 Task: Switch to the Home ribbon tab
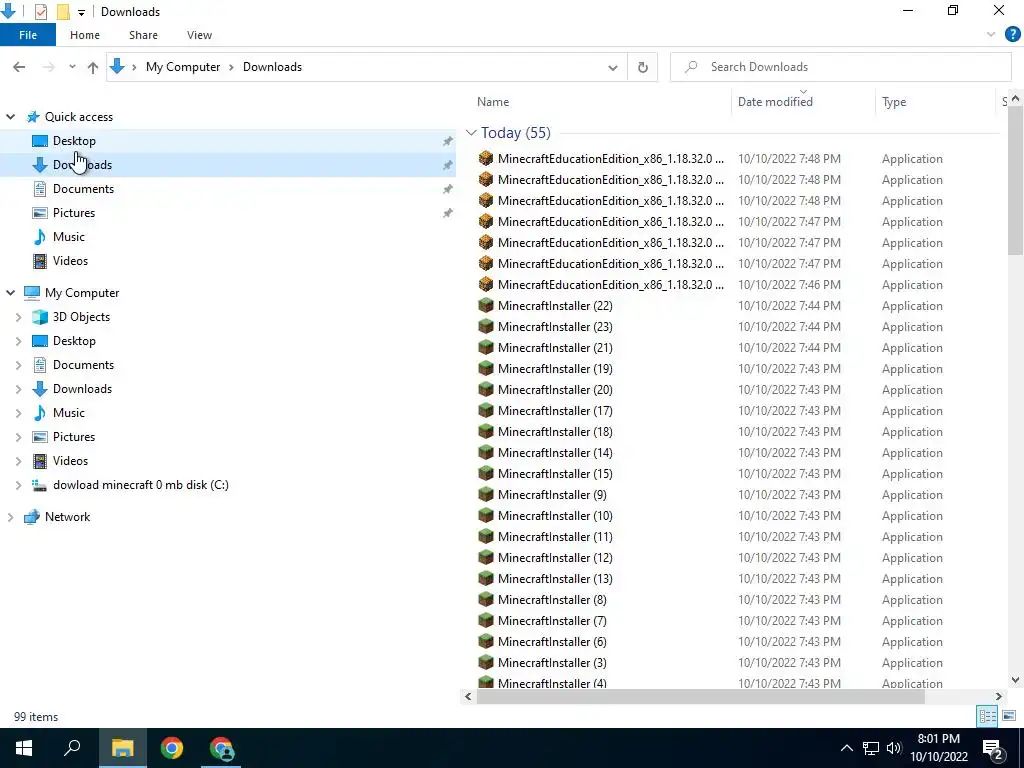click(85, 35)
